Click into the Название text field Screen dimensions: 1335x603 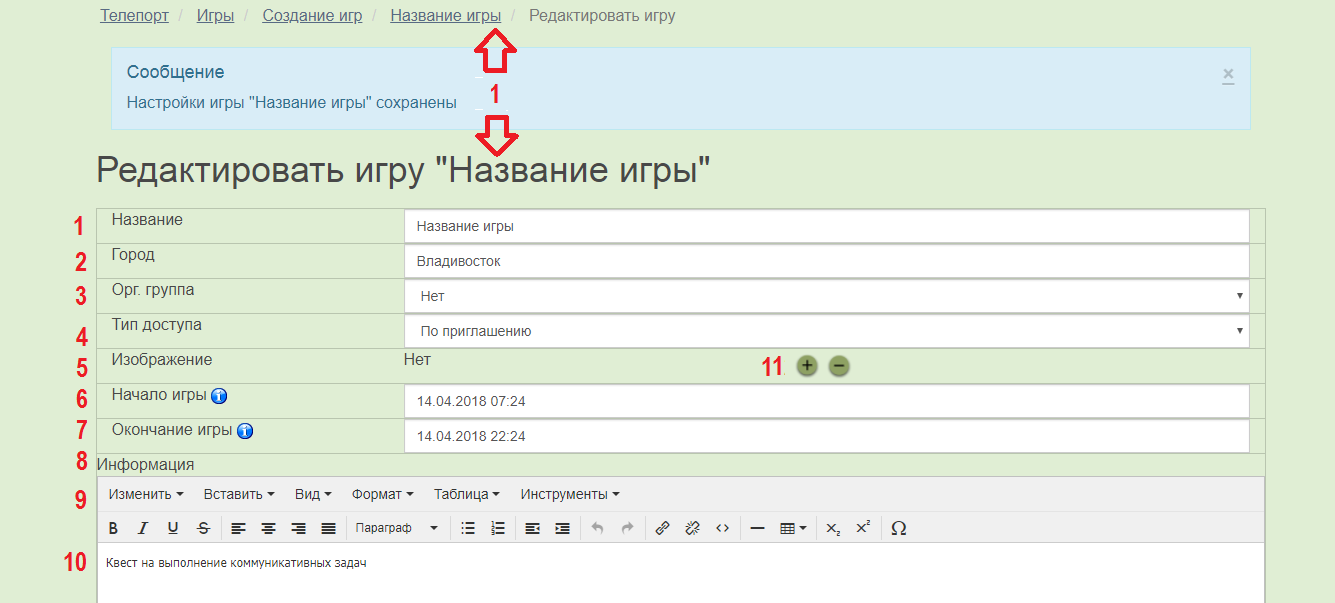point(827,226)
